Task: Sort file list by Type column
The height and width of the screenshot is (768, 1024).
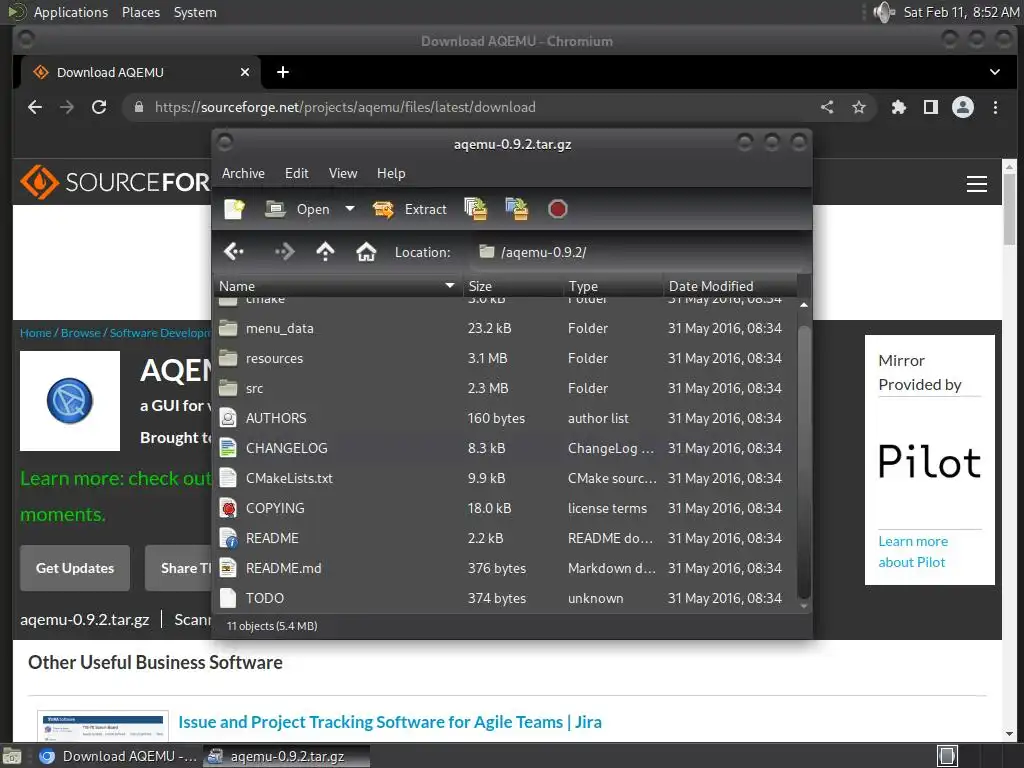Action: (x=613, y=286)
